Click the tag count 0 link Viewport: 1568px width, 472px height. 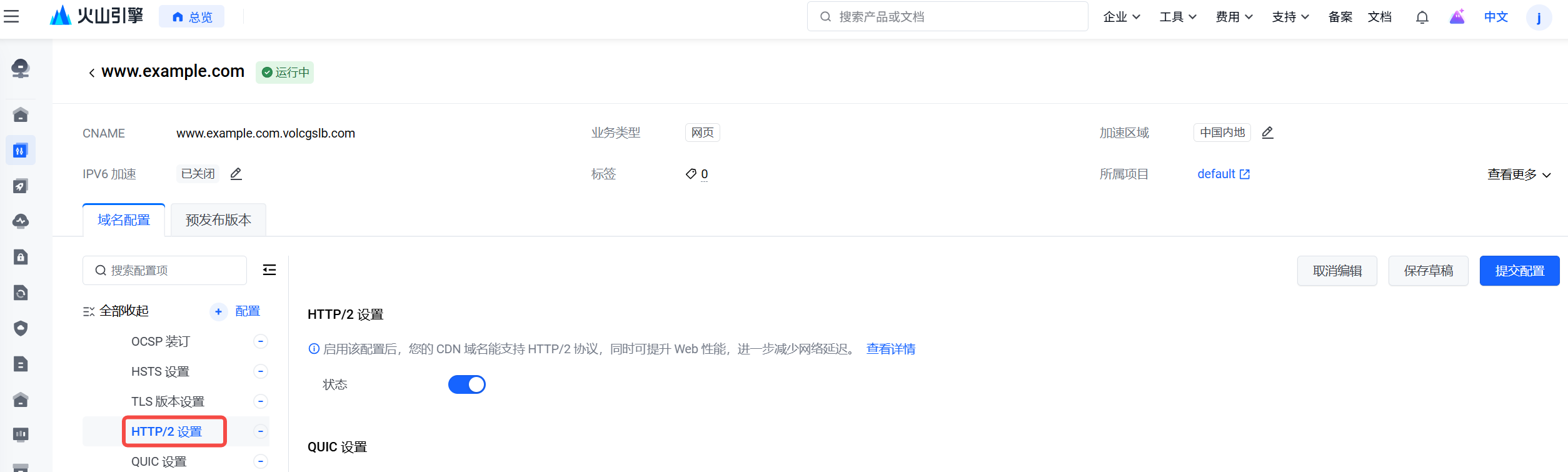(x=705, y=174)
